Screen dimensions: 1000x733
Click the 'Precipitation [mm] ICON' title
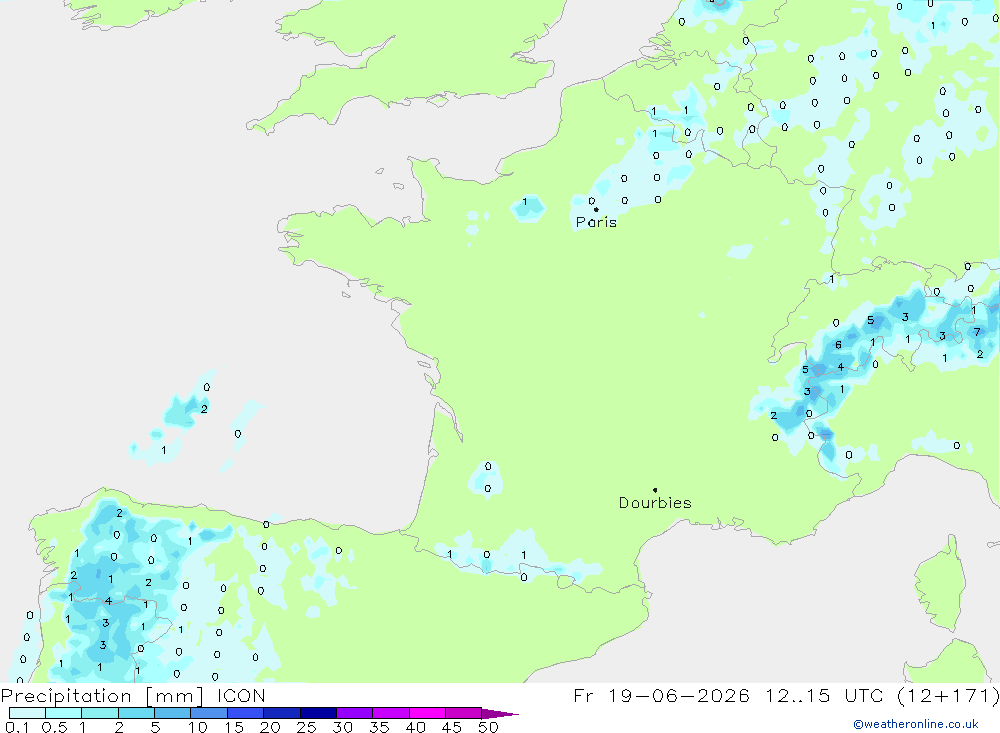pos(133,695)
